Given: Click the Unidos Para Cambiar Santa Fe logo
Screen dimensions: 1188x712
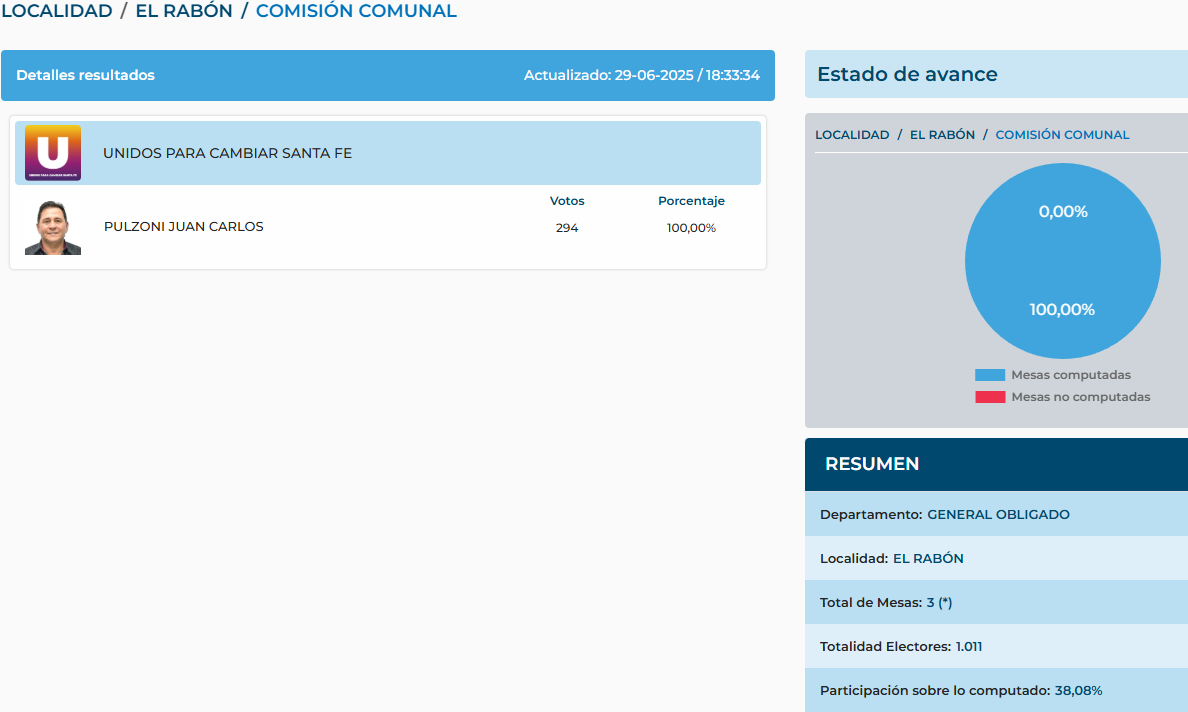Looking at the screenshot, I should coord(53,153).
